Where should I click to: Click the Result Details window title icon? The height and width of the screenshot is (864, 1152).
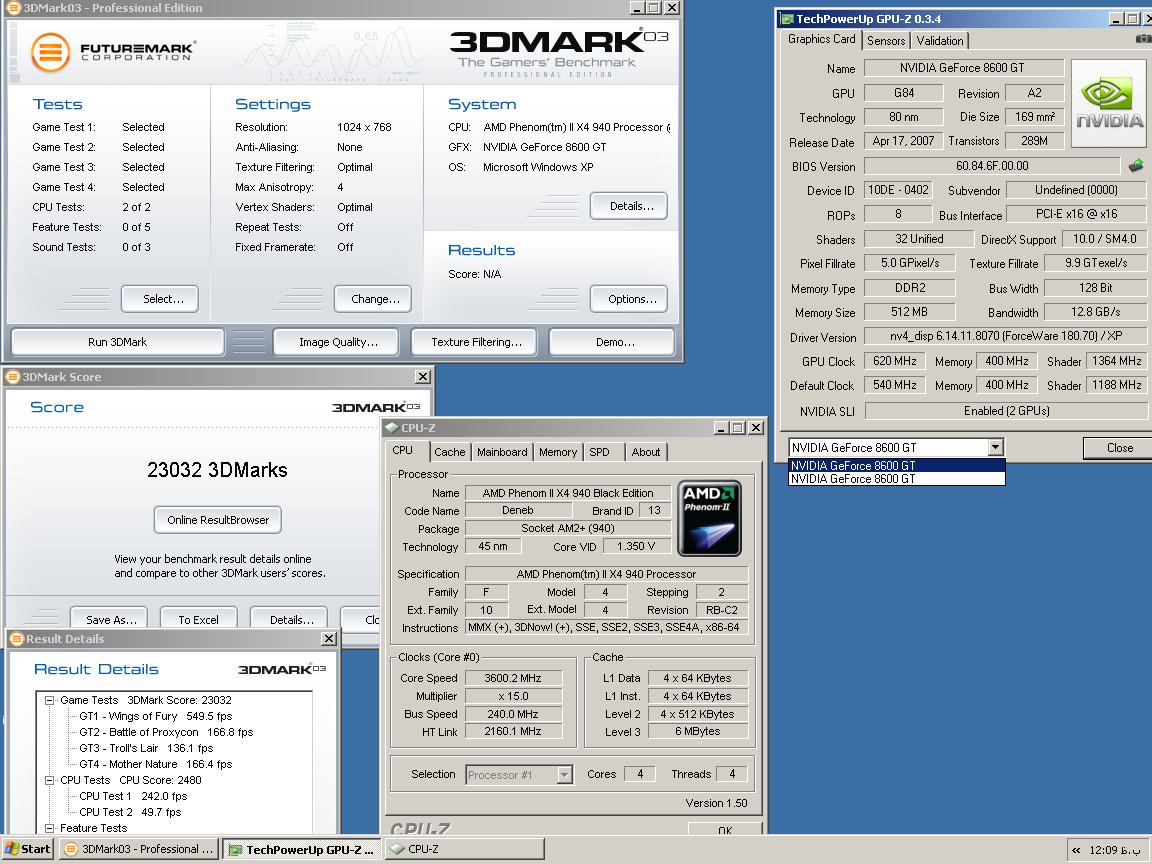[17, 639]
